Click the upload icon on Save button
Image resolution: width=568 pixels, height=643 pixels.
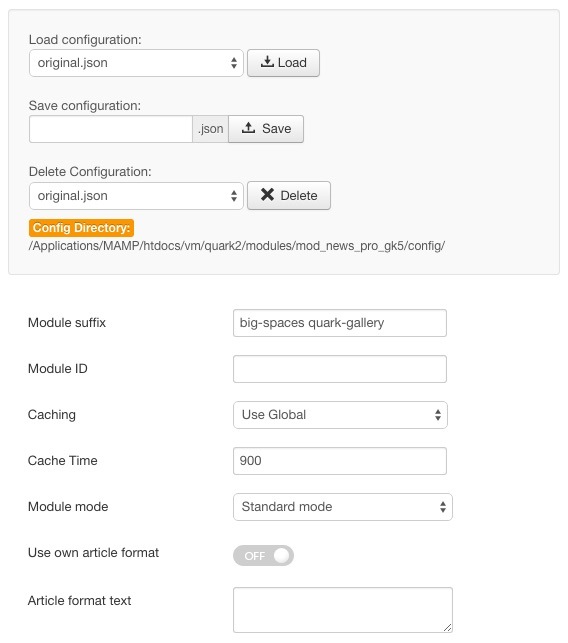[x=248, y=128]
